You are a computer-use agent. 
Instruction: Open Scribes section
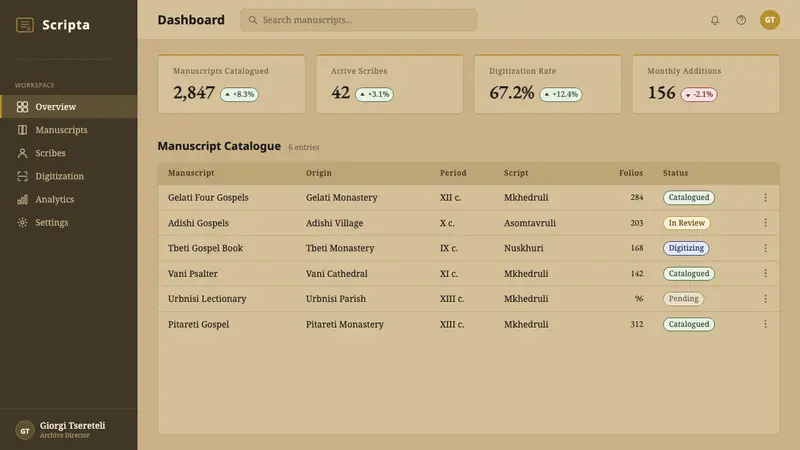pos(69,153)
